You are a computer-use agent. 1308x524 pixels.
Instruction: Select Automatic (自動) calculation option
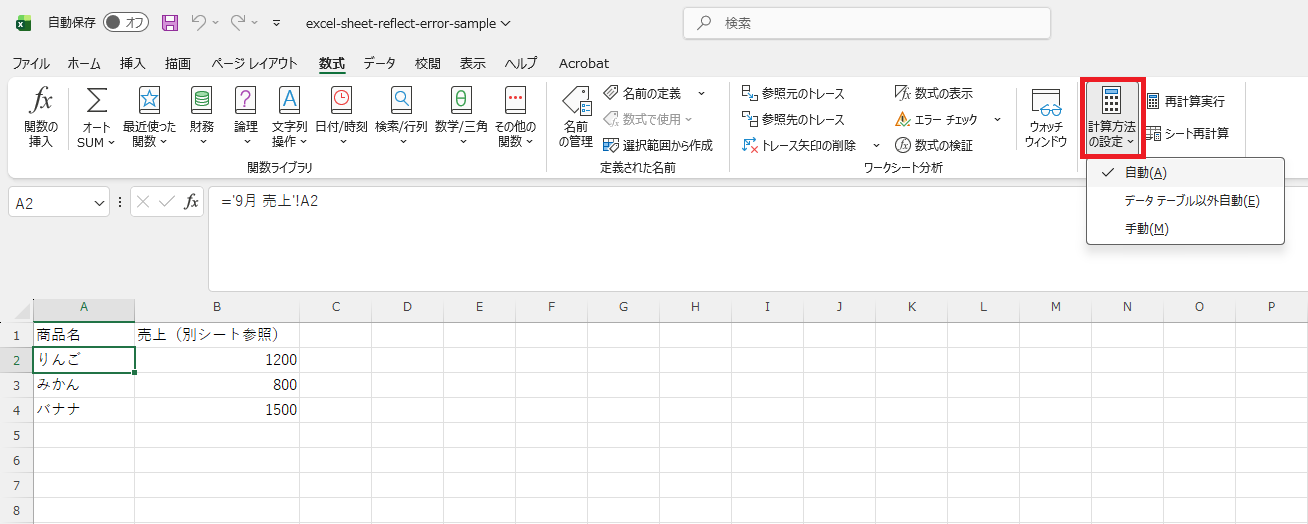tap(1185, 173)
